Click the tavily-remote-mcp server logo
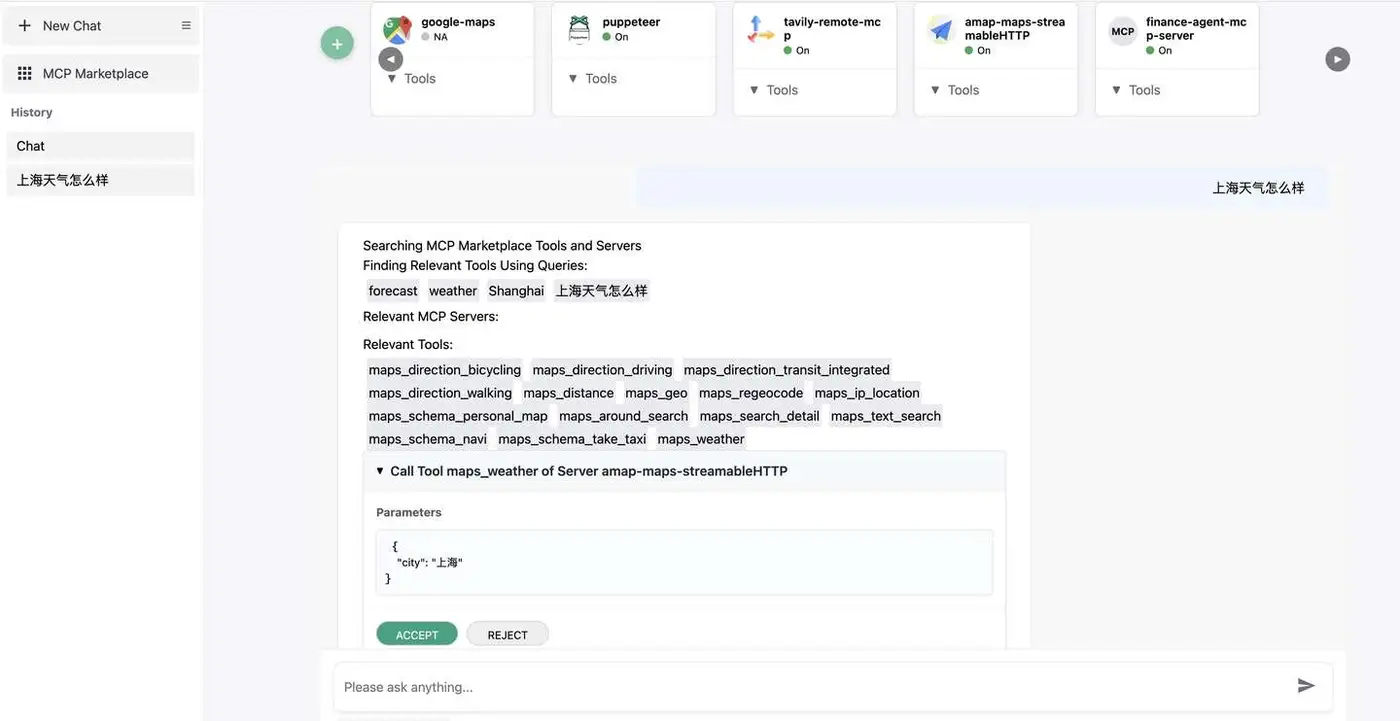The height and width of the screenshot is (721, 1400). tap(760, 29)
